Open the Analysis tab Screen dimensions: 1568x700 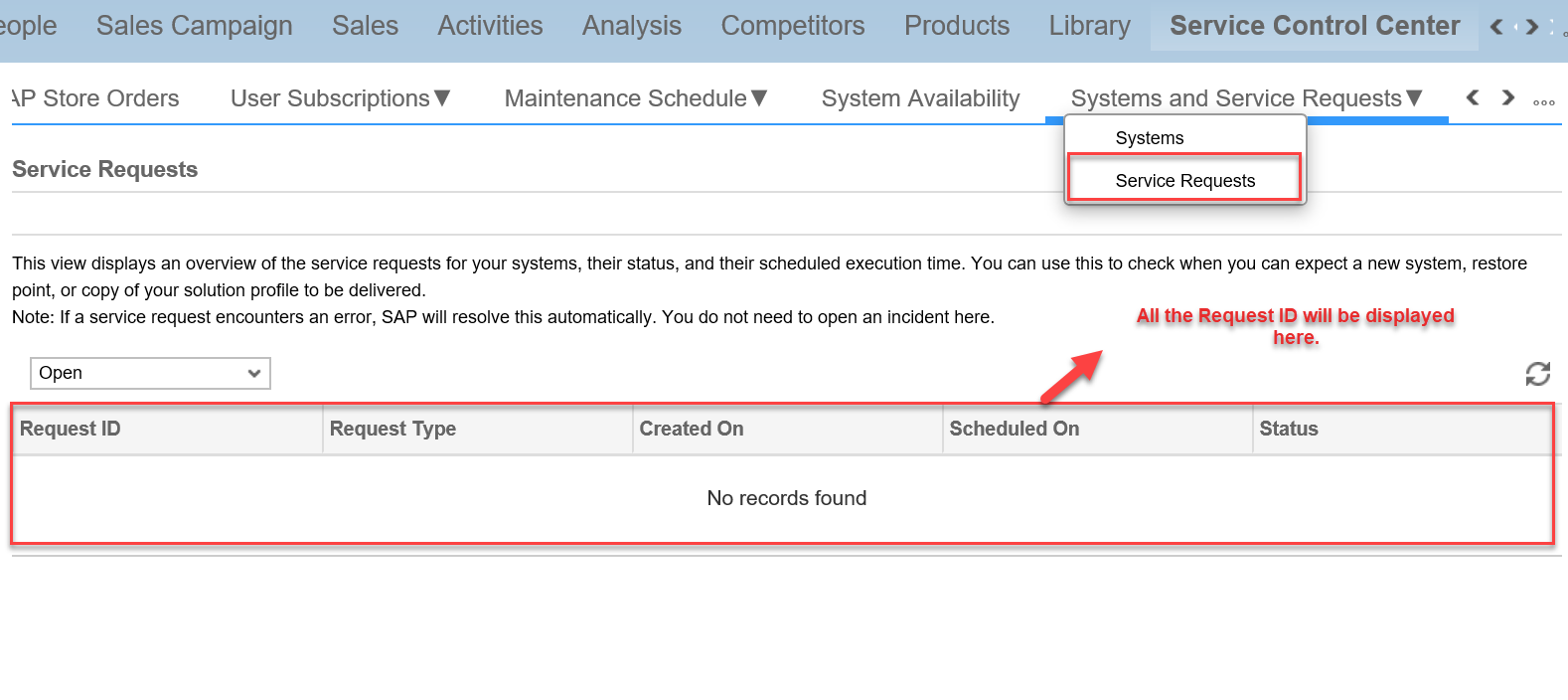(x=632, y=26)
